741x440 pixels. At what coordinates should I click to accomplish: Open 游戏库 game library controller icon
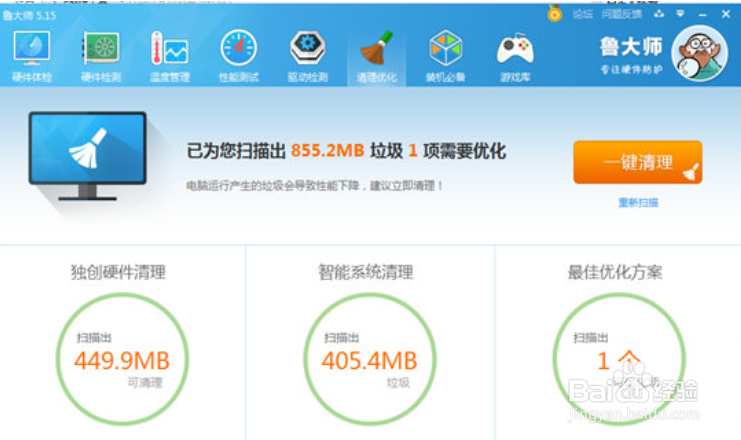coord(515,56)
